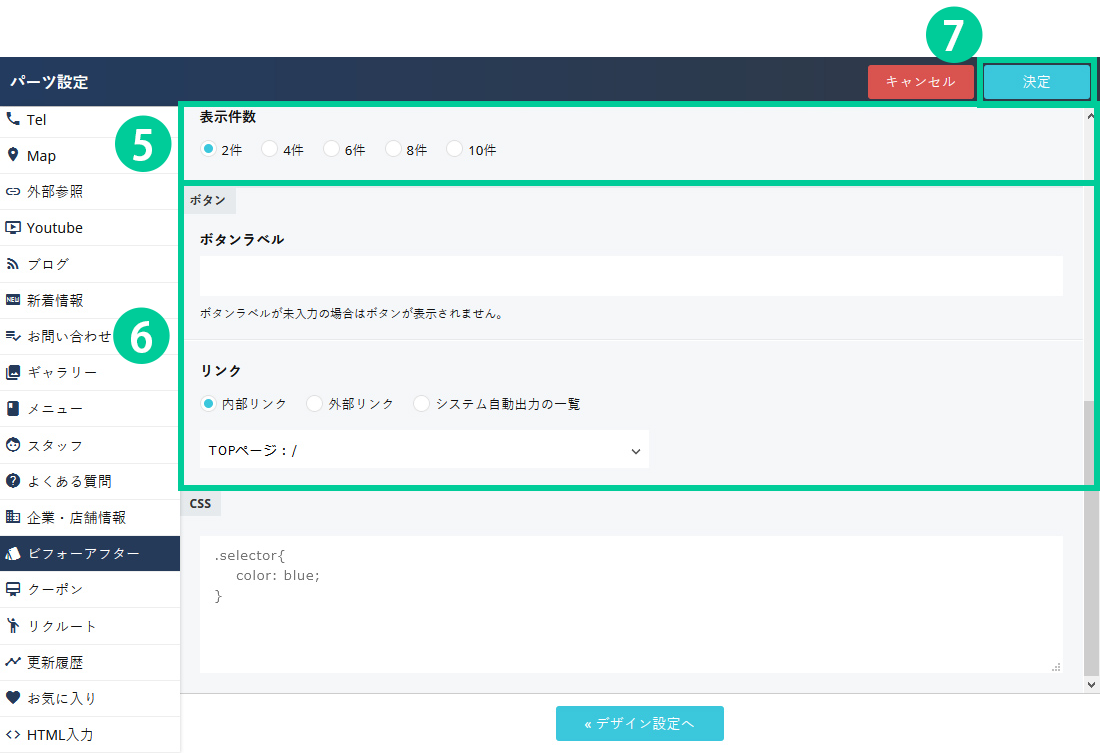Click the Tel phone icon in sidebar
Viewport: 1100px width, 756px height.
13,119
